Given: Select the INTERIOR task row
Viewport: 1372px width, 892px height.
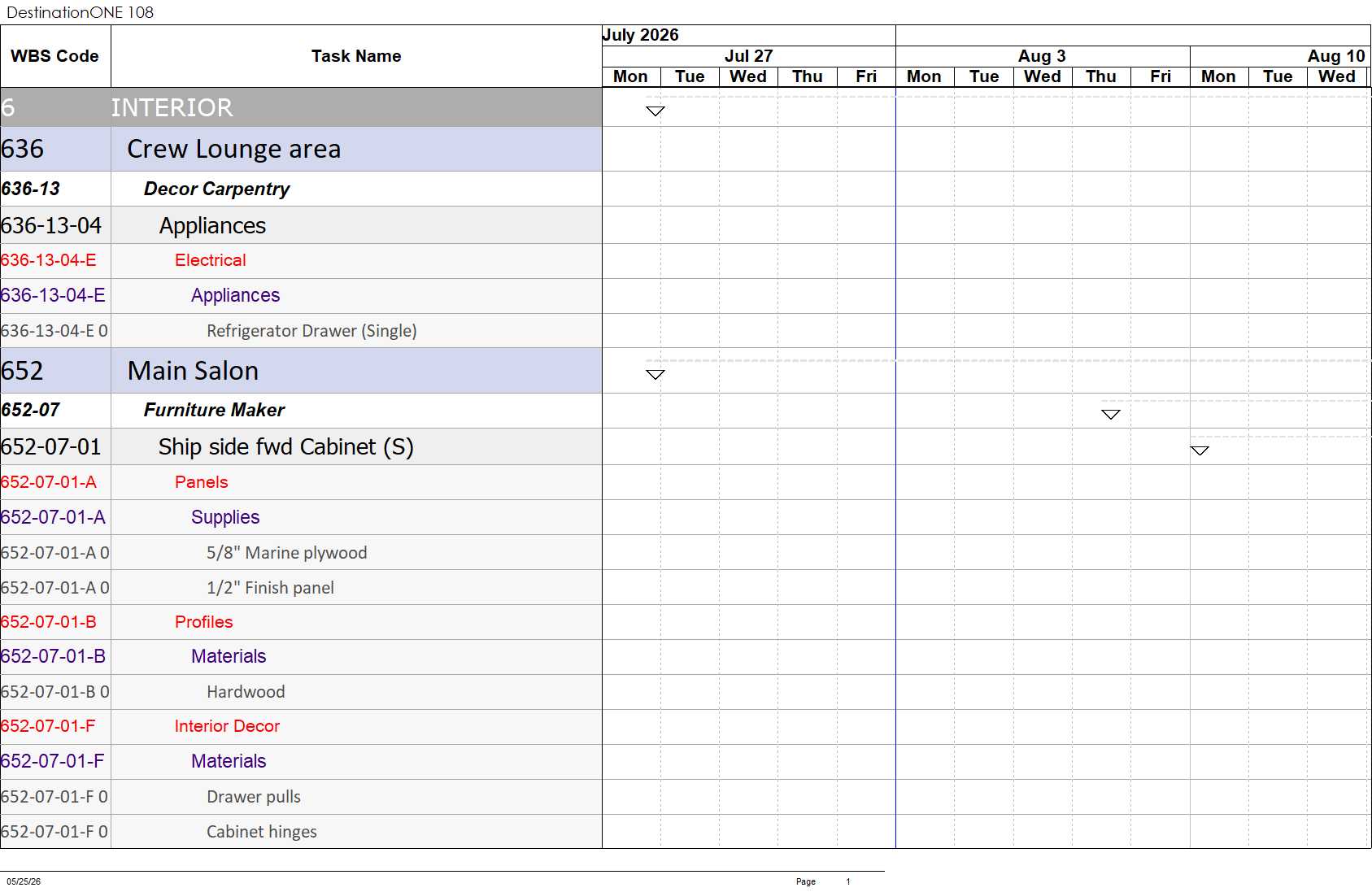Looking at the screenshot, I should [301, 107].
